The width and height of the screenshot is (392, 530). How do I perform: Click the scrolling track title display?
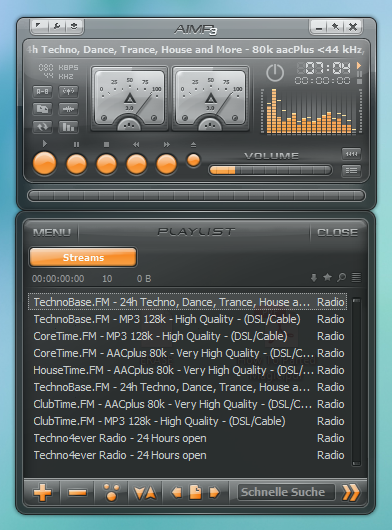tap(196, 50)
